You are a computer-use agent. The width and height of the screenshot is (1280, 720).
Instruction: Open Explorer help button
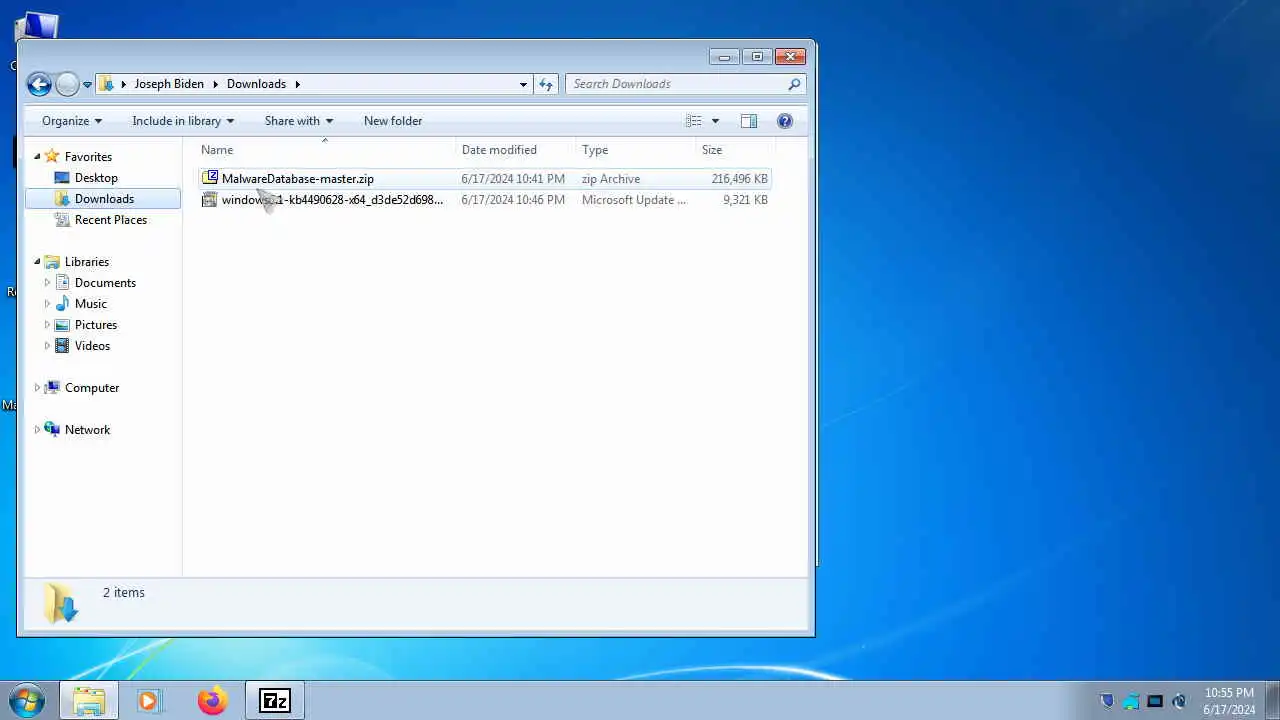[x=785, y=121]
